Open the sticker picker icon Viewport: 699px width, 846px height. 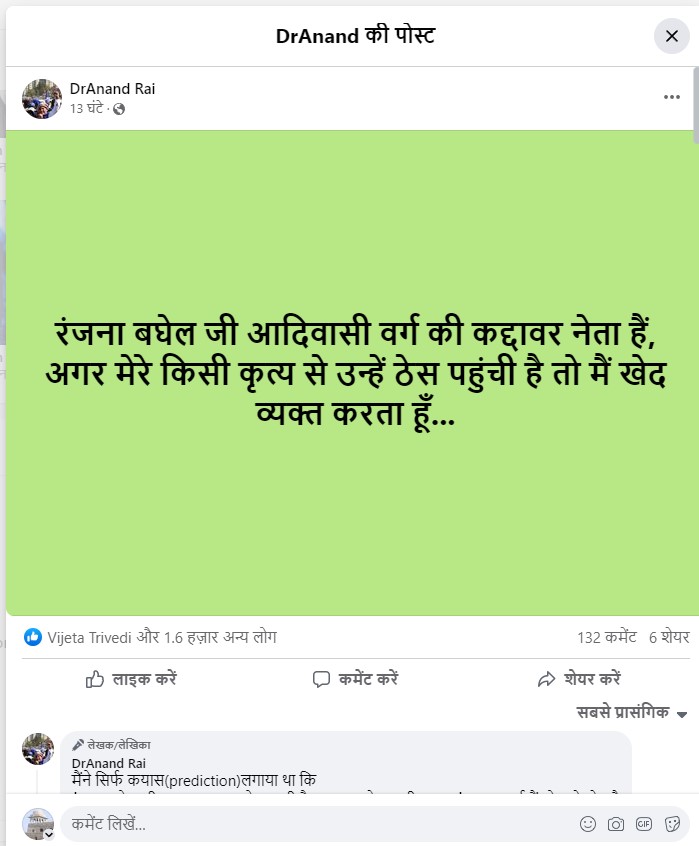[672, 824]
